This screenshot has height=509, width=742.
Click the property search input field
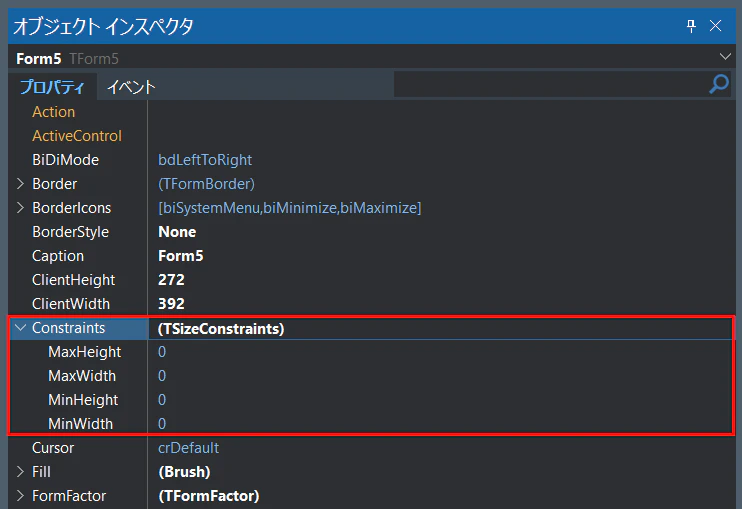[551, 85]
